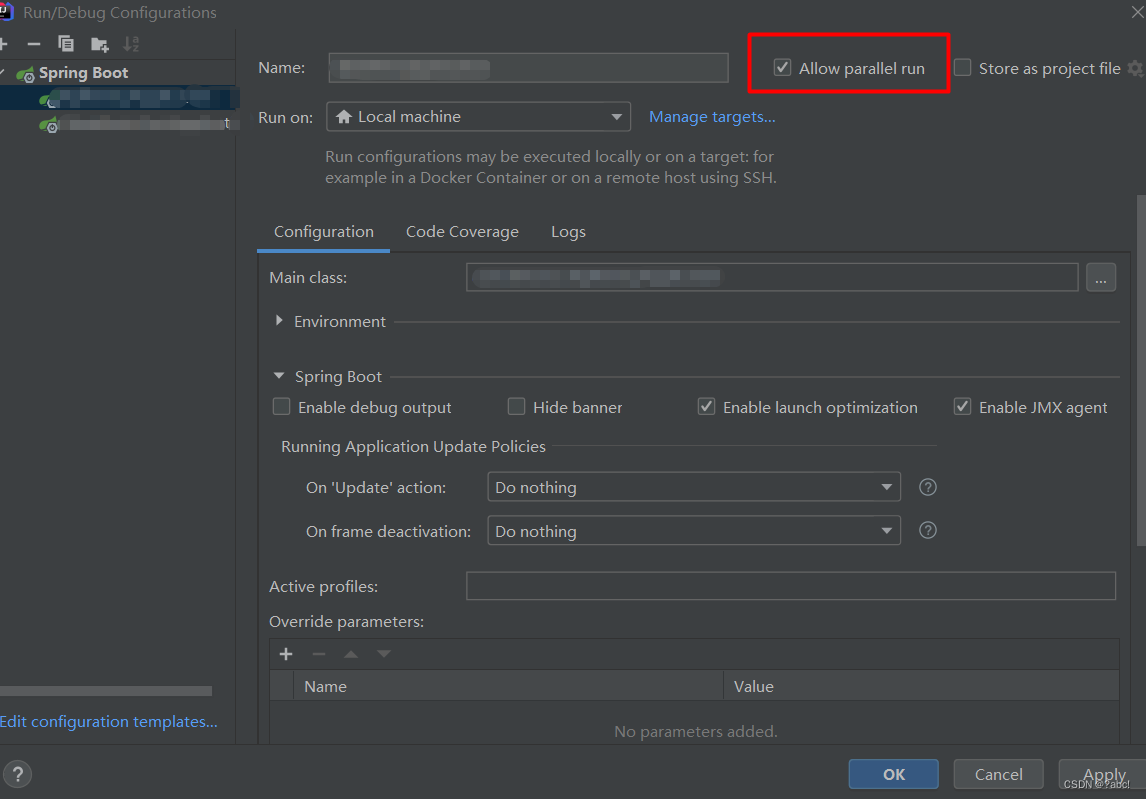The width and height of the screenshot is (1146, 799).
Task: Click the Name column header in parameters table
Action: click(509, 686)
